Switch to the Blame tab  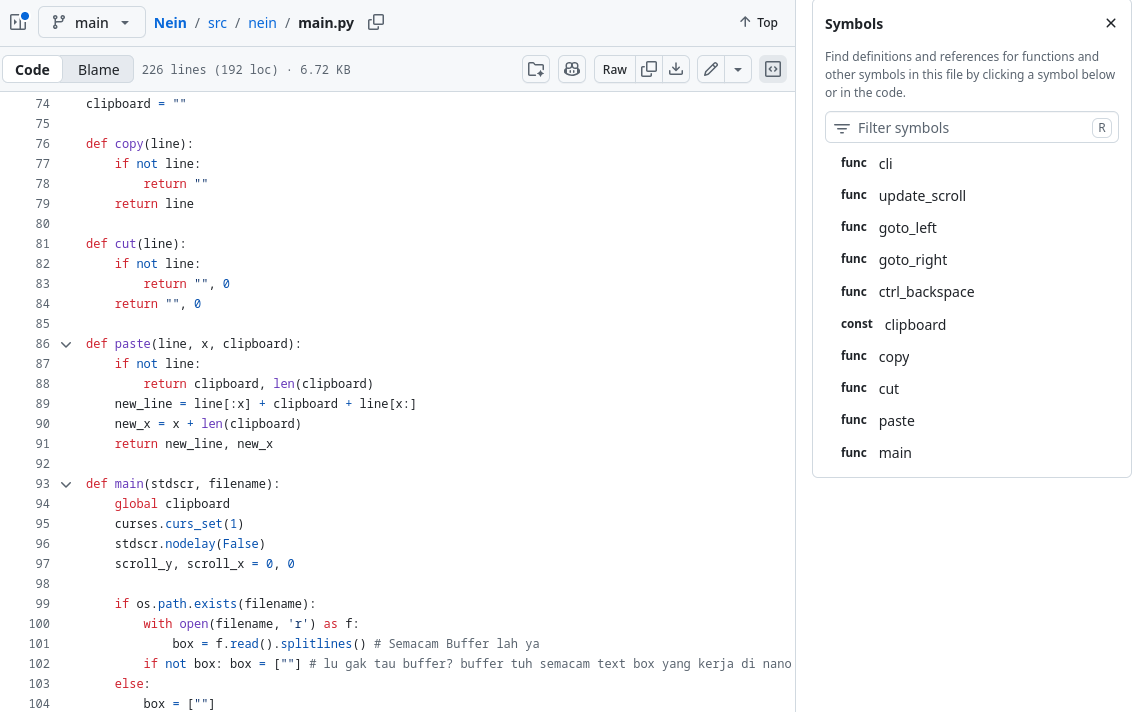coord(99,70)
